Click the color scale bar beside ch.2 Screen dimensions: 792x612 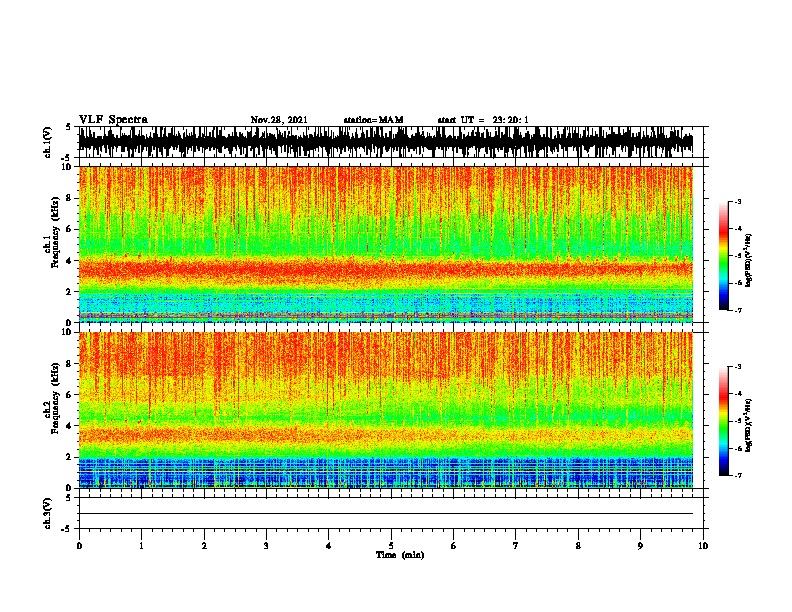[x=723, y=421]
